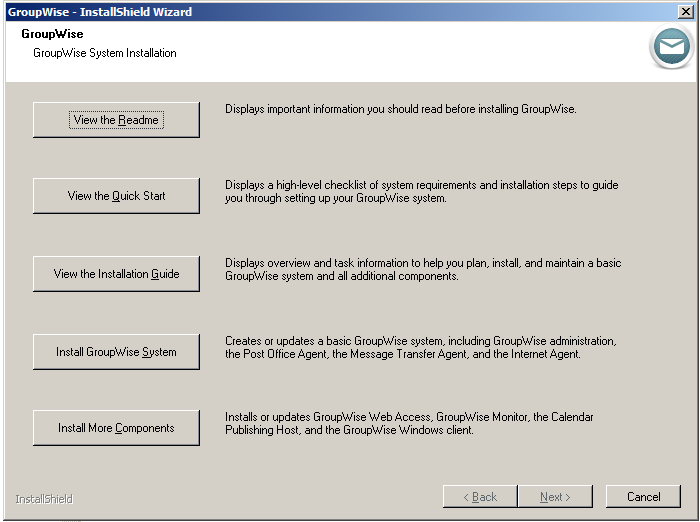Image resolution: width=700 pixels, height=522 pixels.
Task: Click the greyed-out Next button
Action: (555, 497)
